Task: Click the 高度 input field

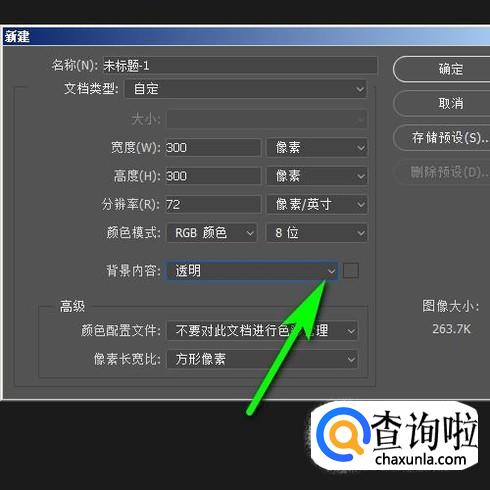Action: (213, 176)
